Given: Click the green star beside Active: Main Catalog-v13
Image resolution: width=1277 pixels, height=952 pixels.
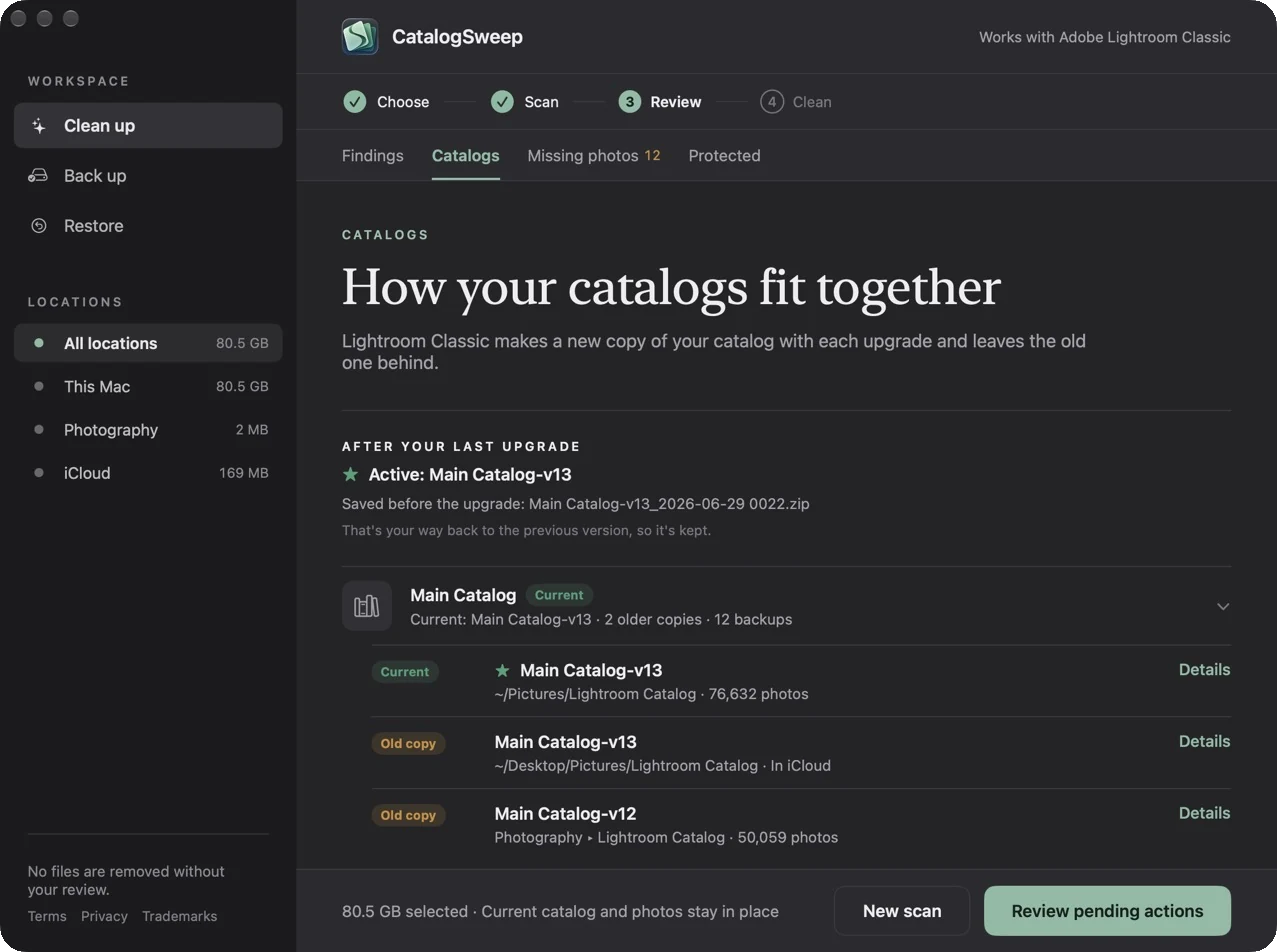Looking at the screenshot, I should [350, 474].
